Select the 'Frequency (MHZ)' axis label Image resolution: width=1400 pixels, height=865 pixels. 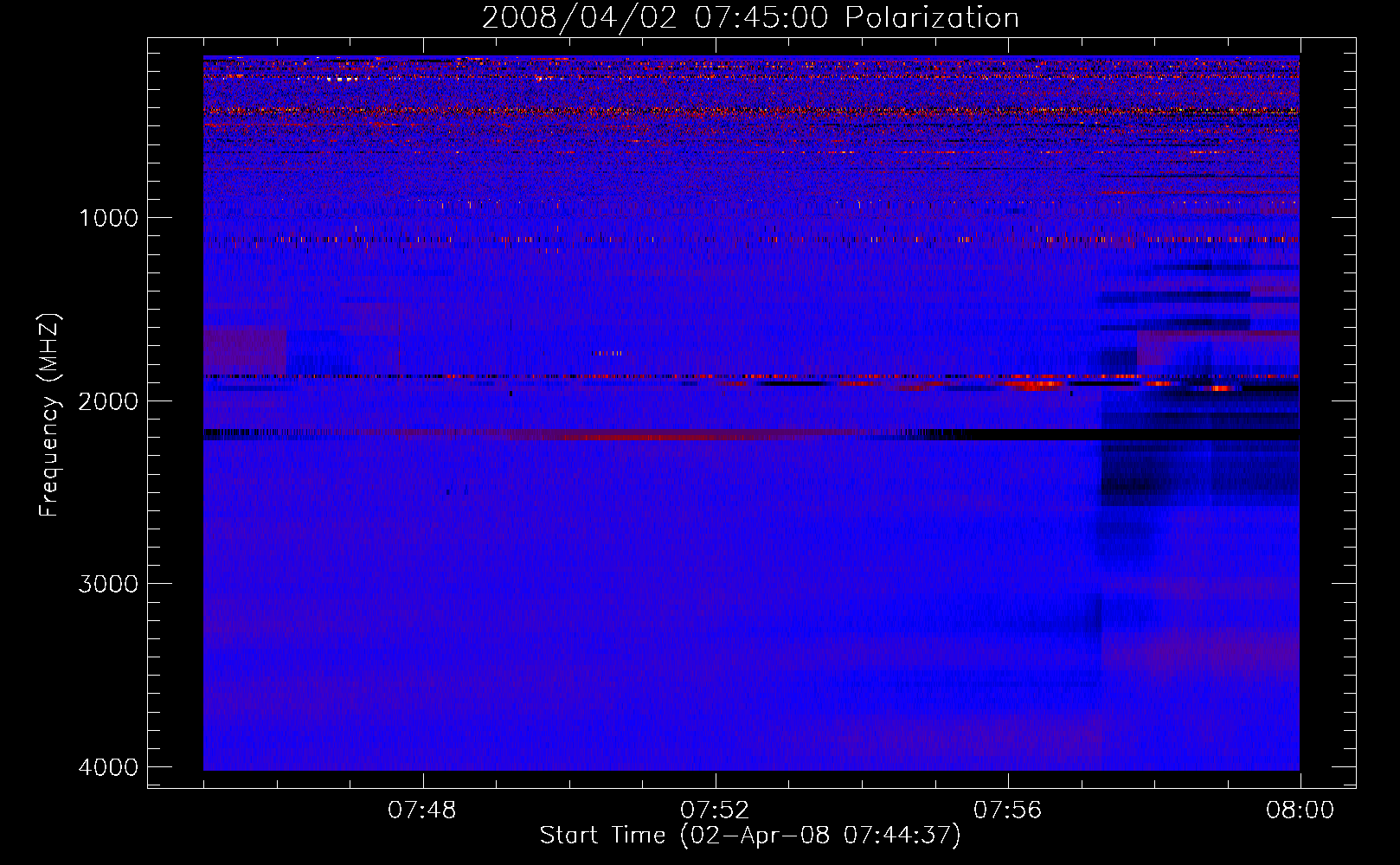pyautogui.click(x=49, y=415)
